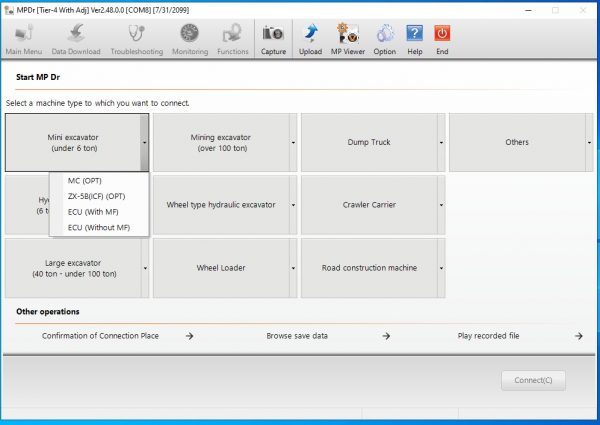Click arrow next to Confirmation of Connection Place
Viewport: 600px width, 425px height.
pyautogui.click(x=189, y=336)
